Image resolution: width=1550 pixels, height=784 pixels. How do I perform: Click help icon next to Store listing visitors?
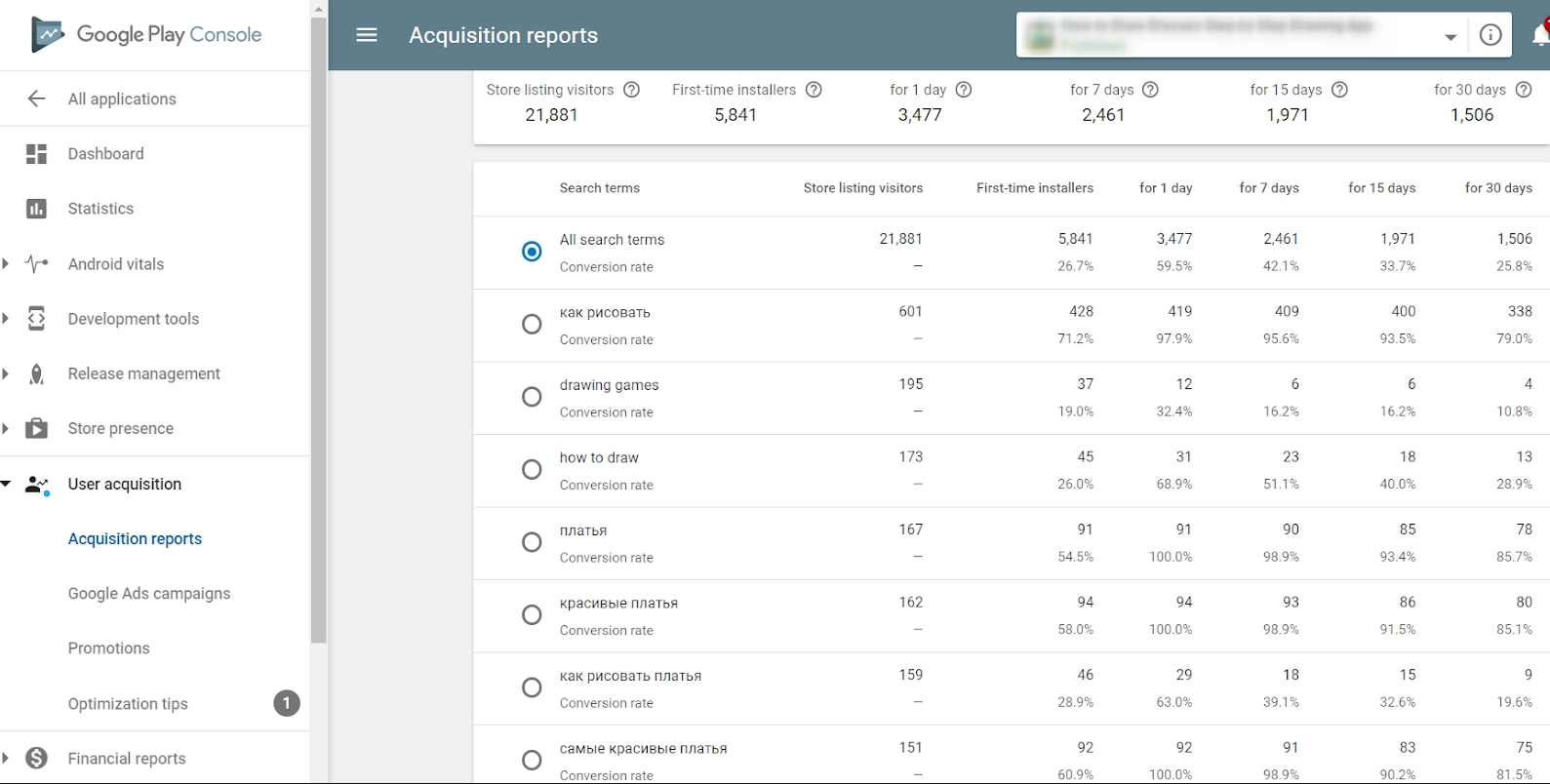pyautogui.click(x=631, y=90)
